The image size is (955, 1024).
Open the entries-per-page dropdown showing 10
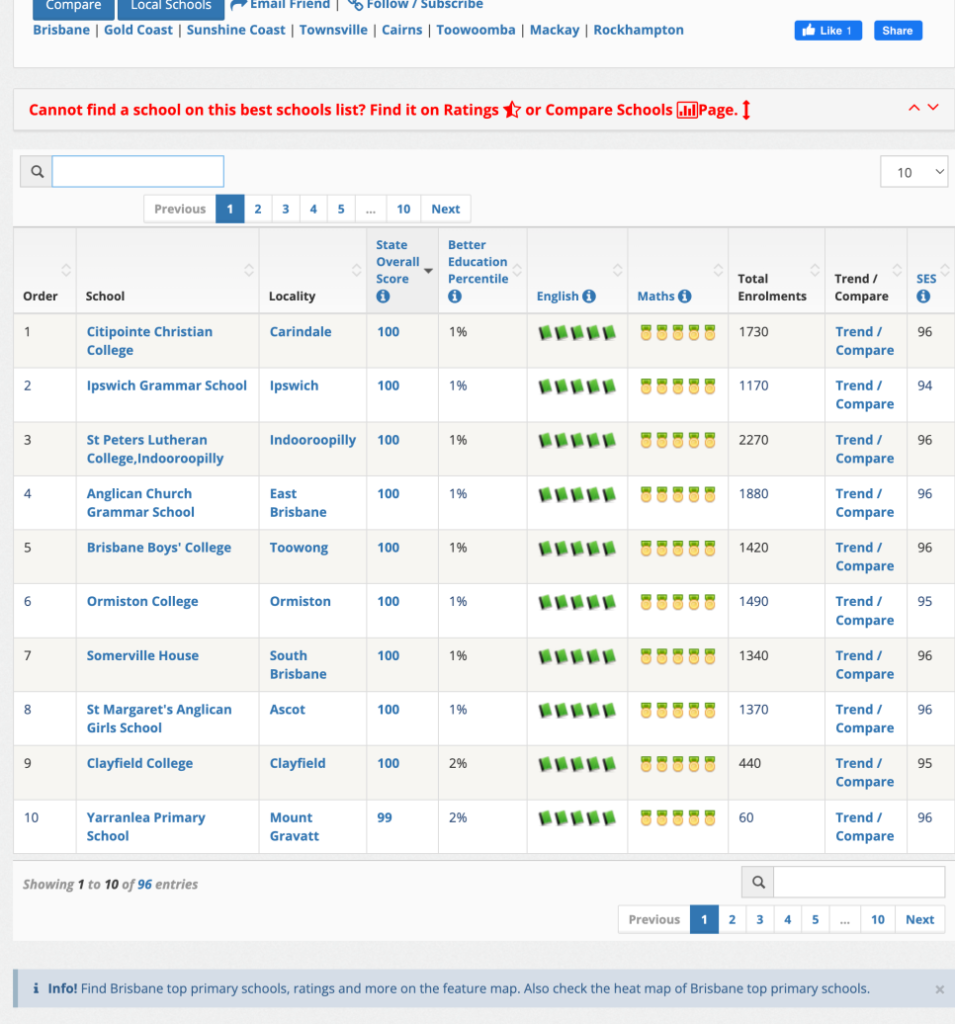[x=914, y=172]
